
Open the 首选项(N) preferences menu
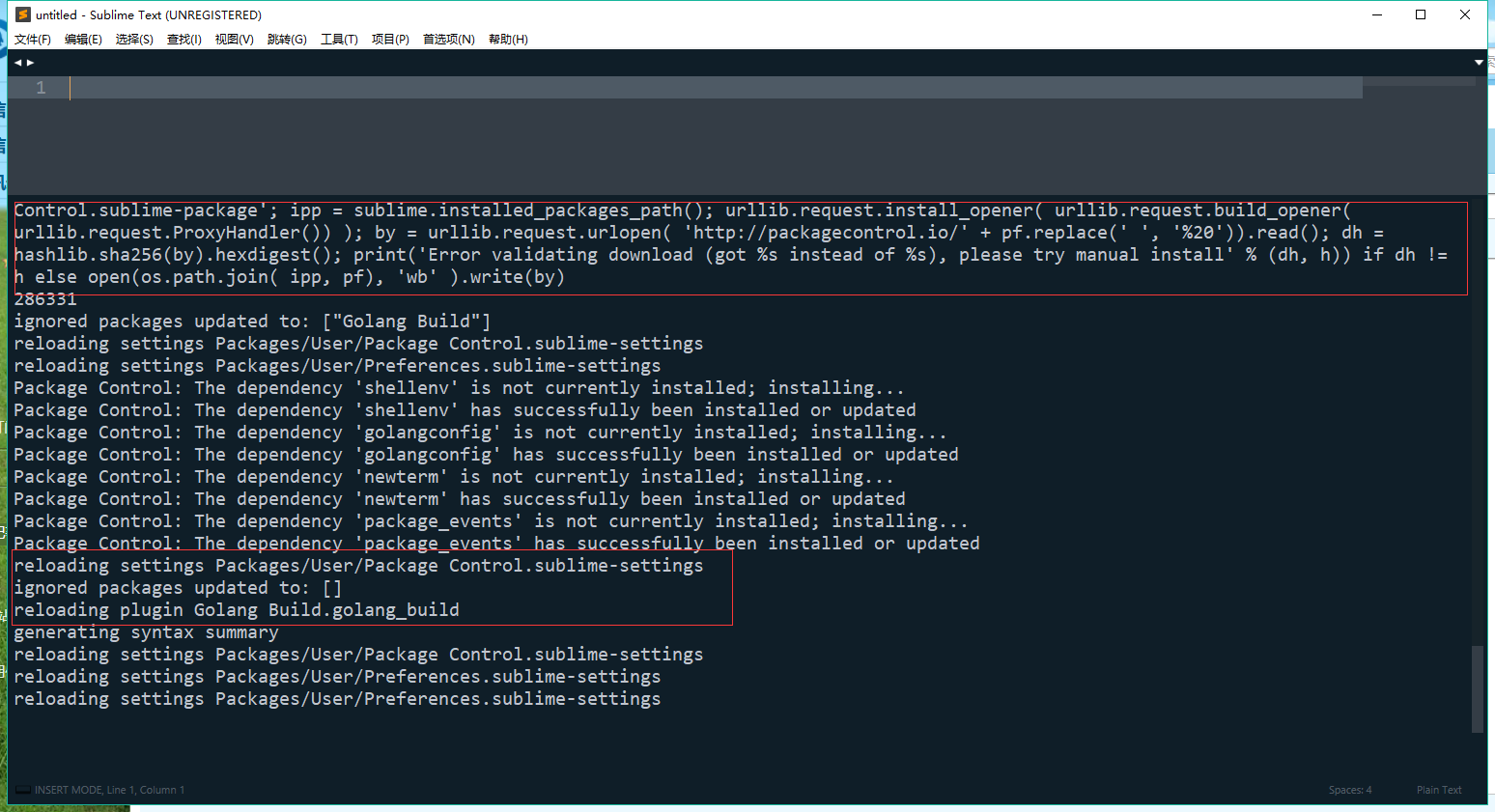coord(449,40)
